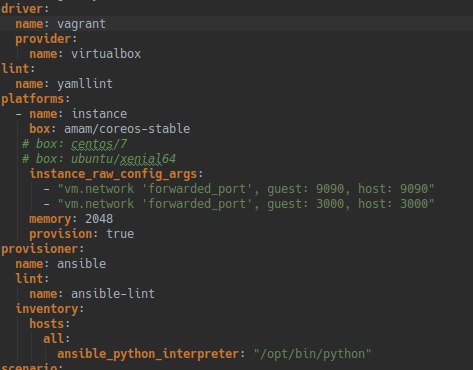Click the commented 'ubuntu/xenial64' line
The image size is (473, 370).
[99, 159]
